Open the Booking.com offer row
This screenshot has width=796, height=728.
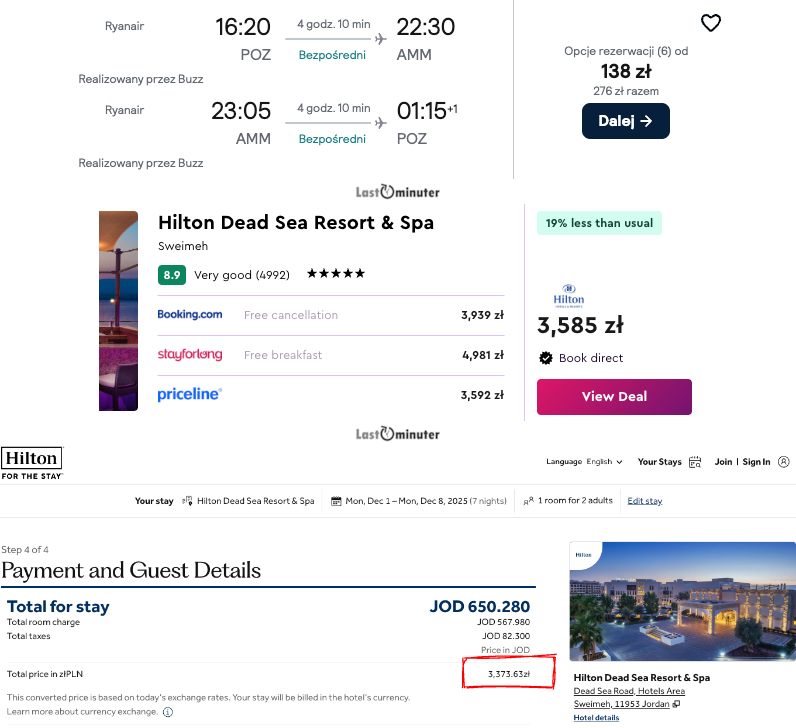click(x=331, y=315)
